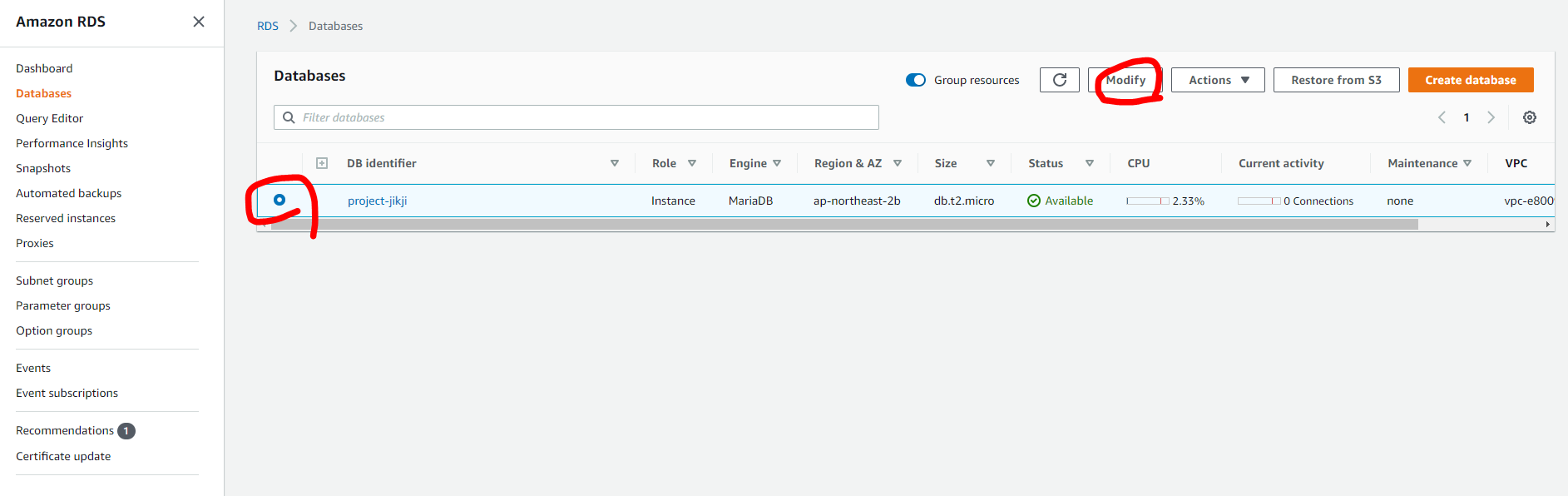Click the Maintenance none cell
The image size is (1568, 496).
(x=1400, y=201)
